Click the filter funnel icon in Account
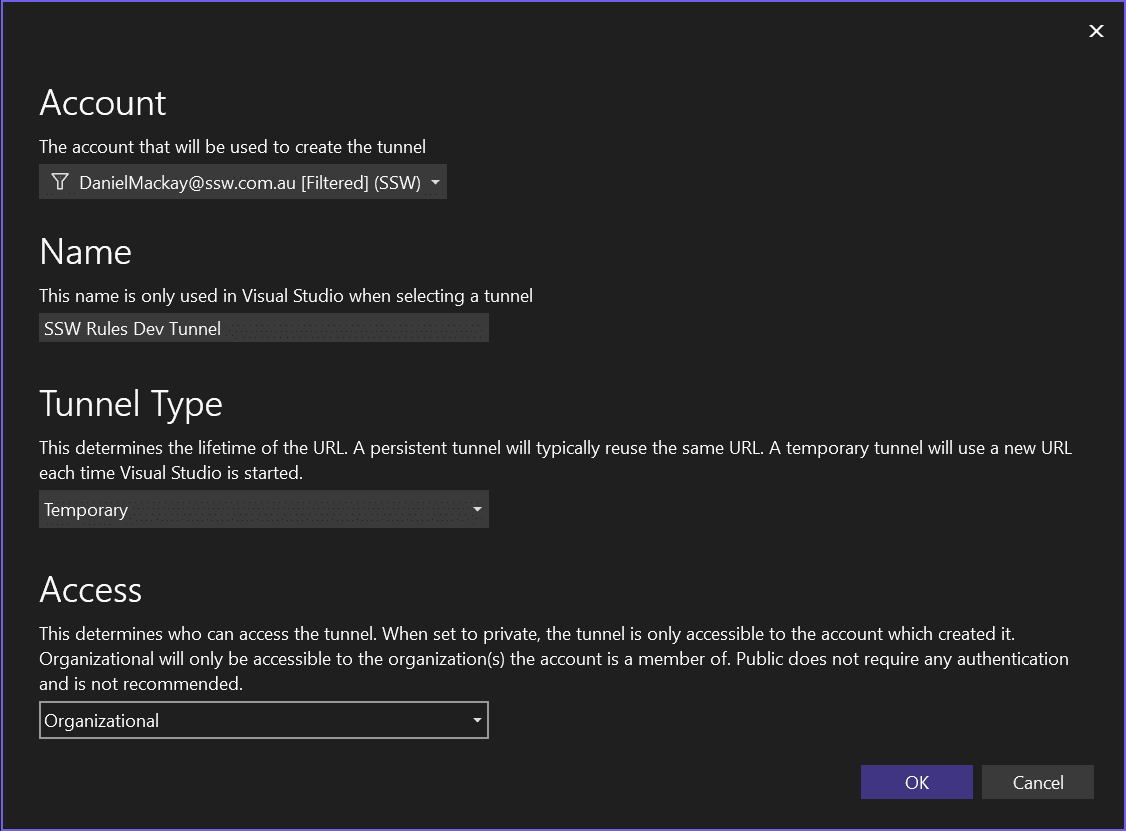1126x831 pixels. click(60, 182)
